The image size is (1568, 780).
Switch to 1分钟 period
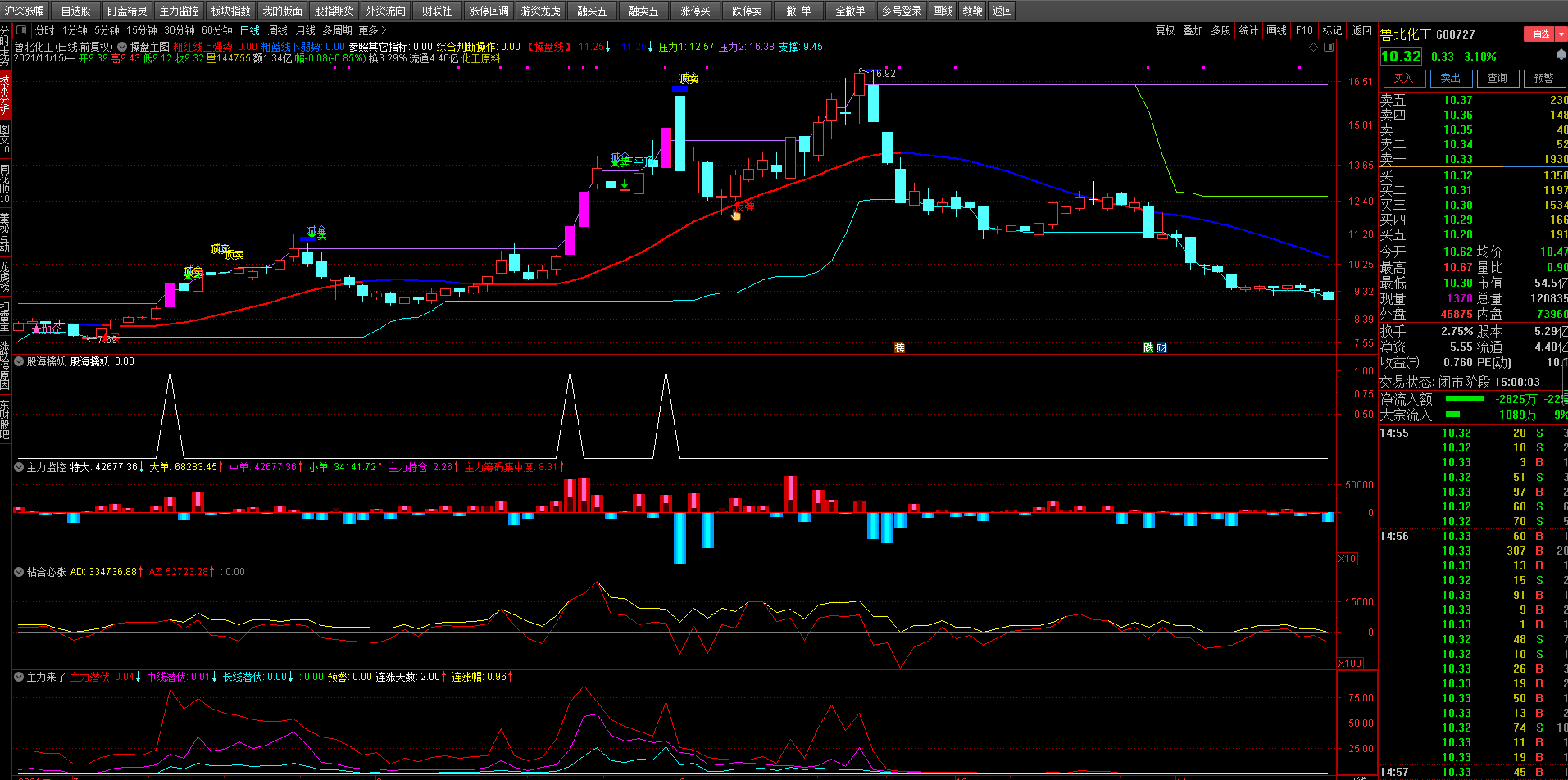click(75, 30)
